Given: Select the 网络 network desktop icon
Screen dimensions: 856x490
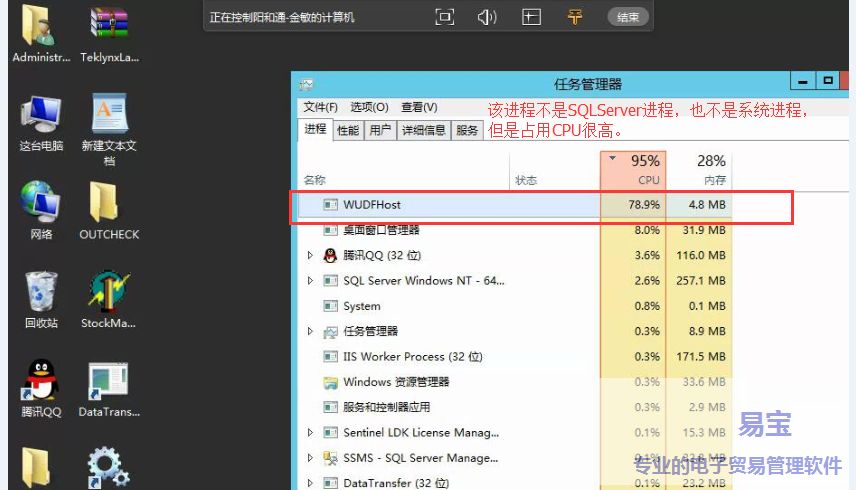Looking at the screenshot, I should tap(41, 202).
